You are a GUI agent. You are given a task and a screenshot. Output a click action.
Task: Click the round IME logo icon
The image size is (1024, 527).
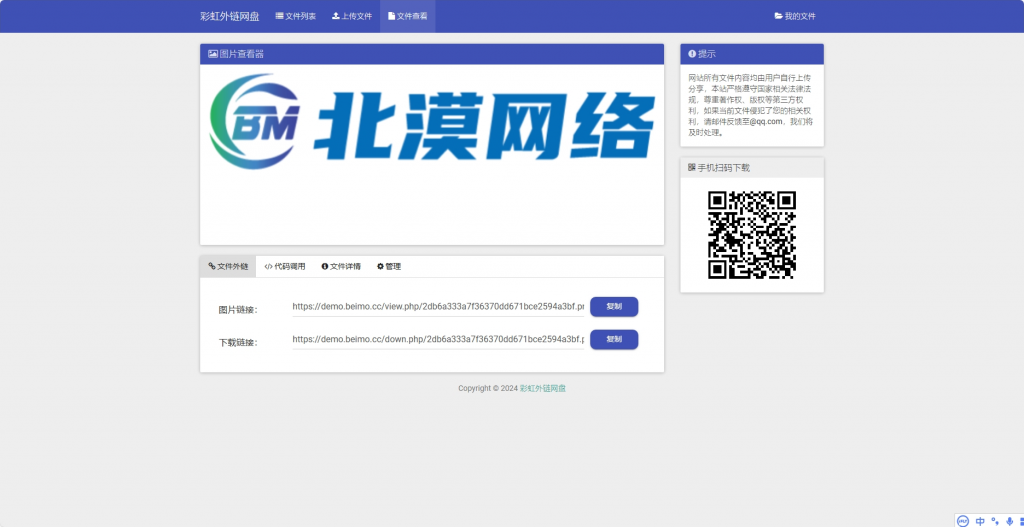tap(963, 520)
